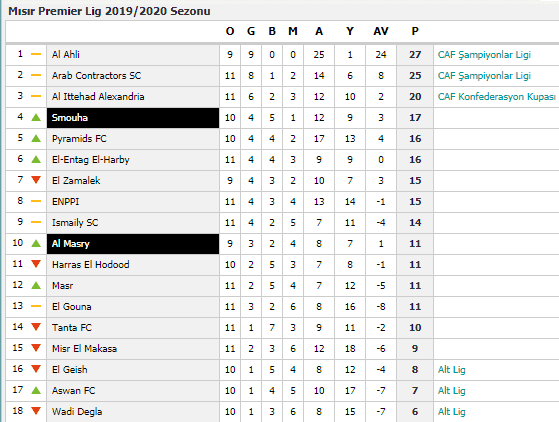Open CAF Şampiyonlar Ligi link in Al Ahli row
The image size is (559, 422).
point(484,55)
